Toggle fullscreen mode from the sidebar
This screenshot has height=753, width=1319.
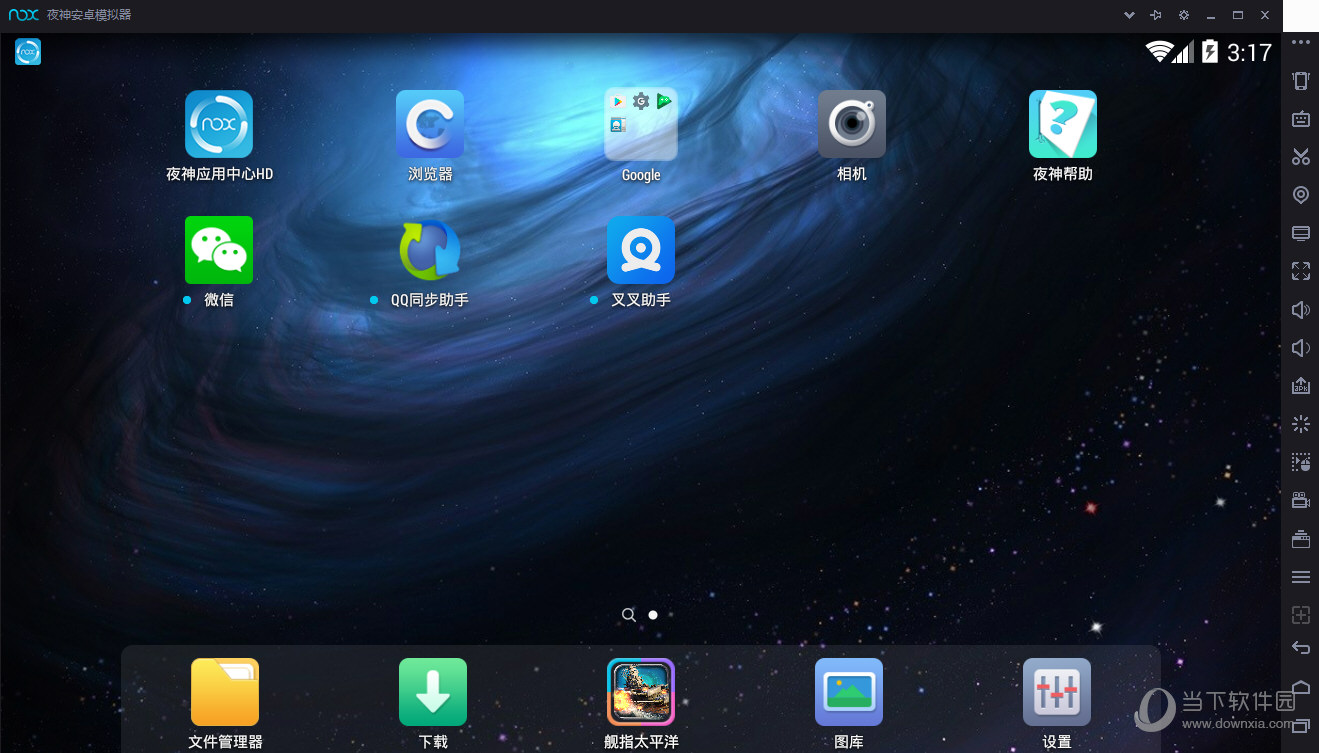[1300, 271]
